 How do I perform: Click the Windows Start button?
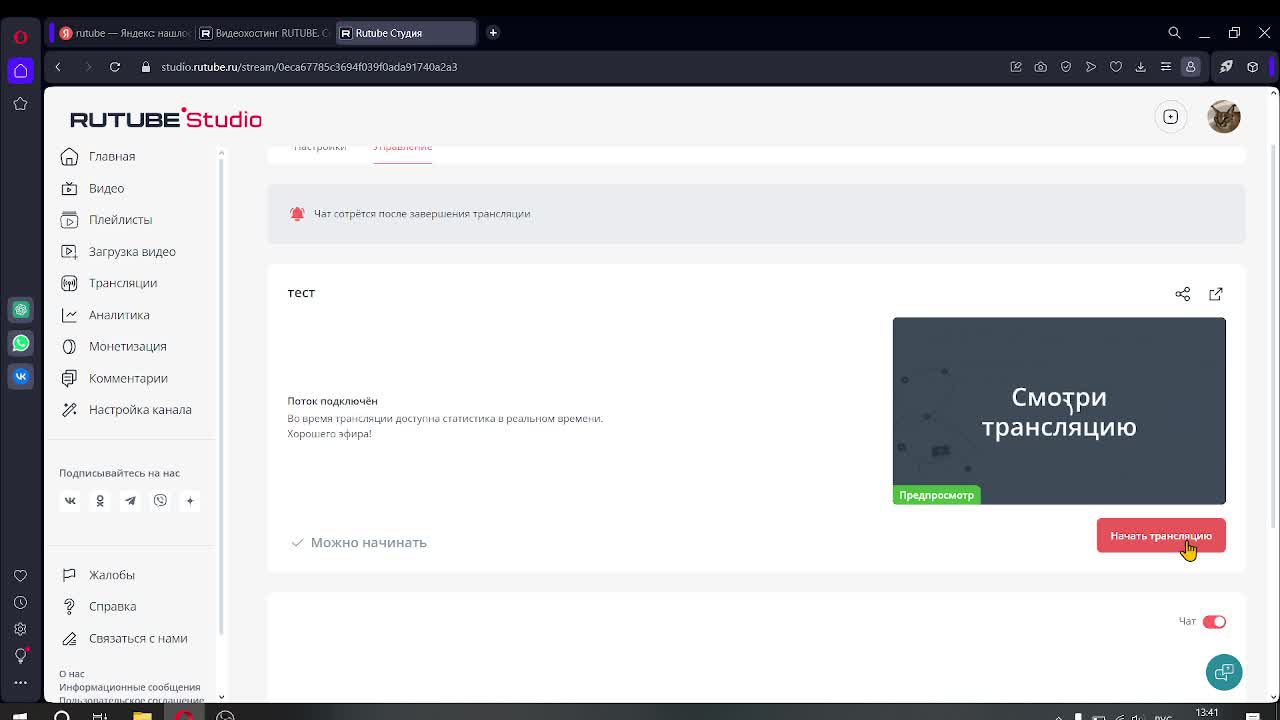tap(20, 716)
